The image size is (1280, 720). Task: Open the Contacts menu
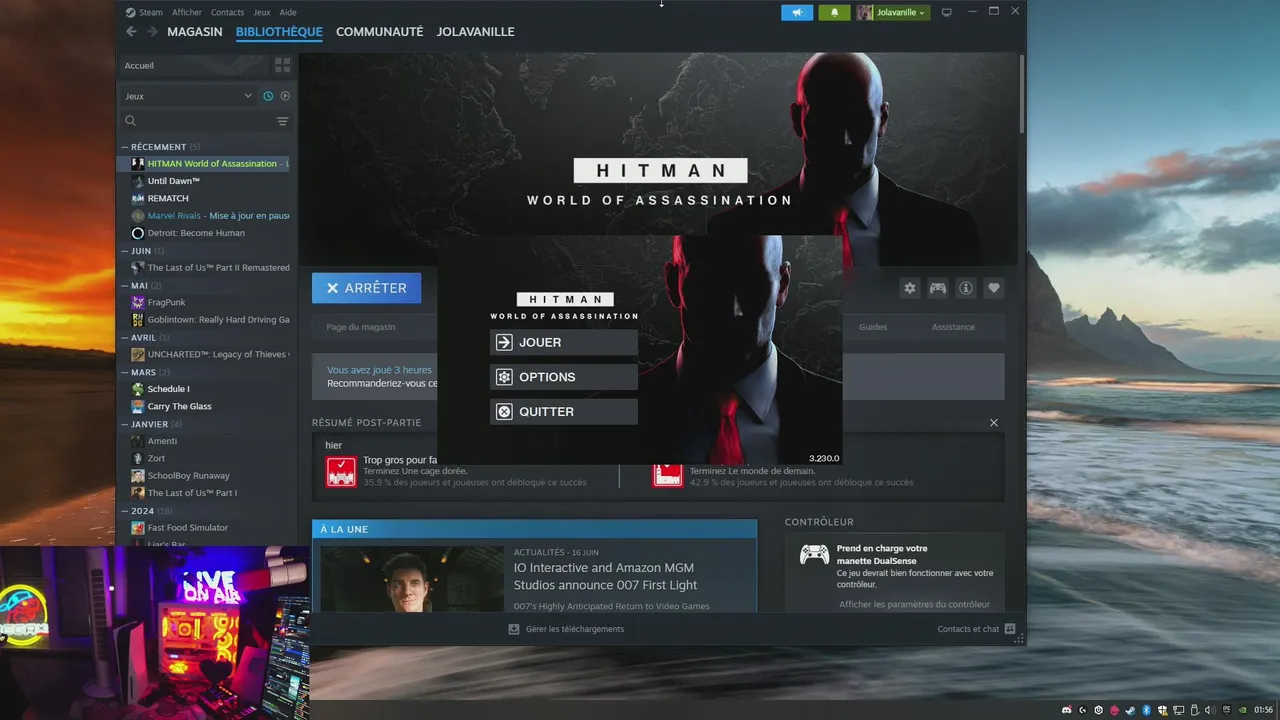coord(227,12)
